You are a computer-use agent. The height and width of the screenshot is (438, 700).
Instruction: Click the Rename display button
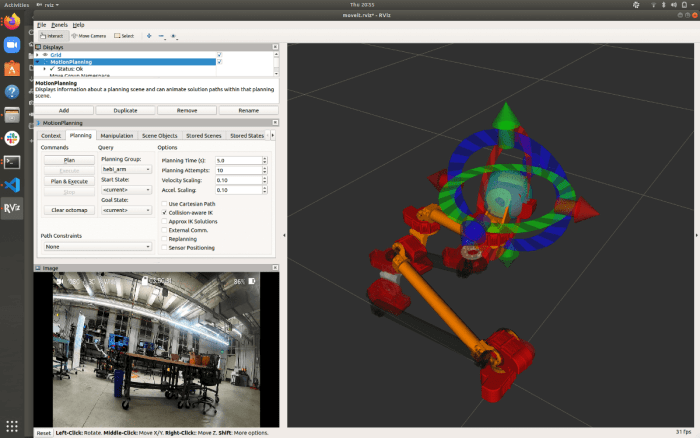point(249,110)
